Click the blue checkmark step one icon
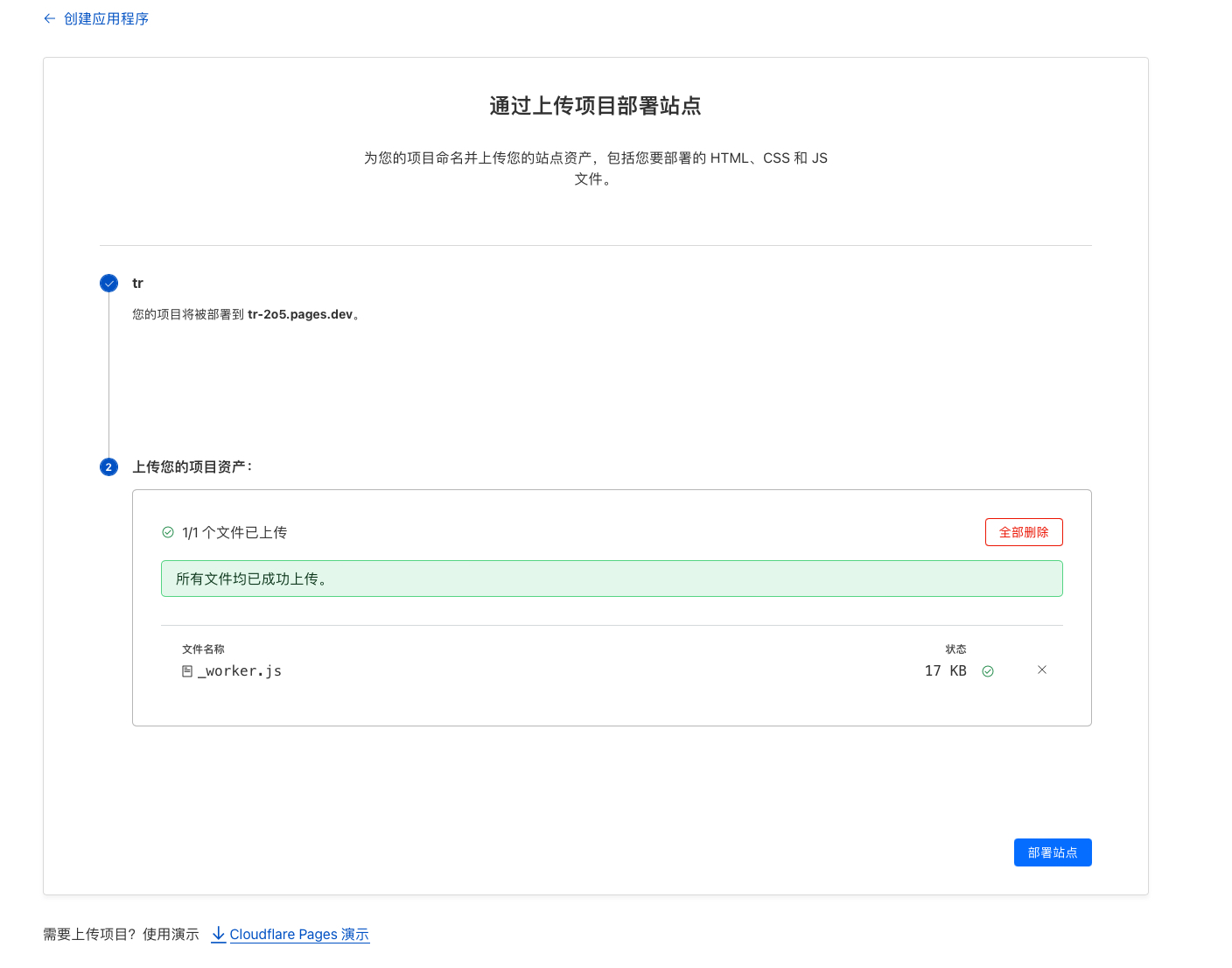This screenshot has width=1232, height=968. 108,283
